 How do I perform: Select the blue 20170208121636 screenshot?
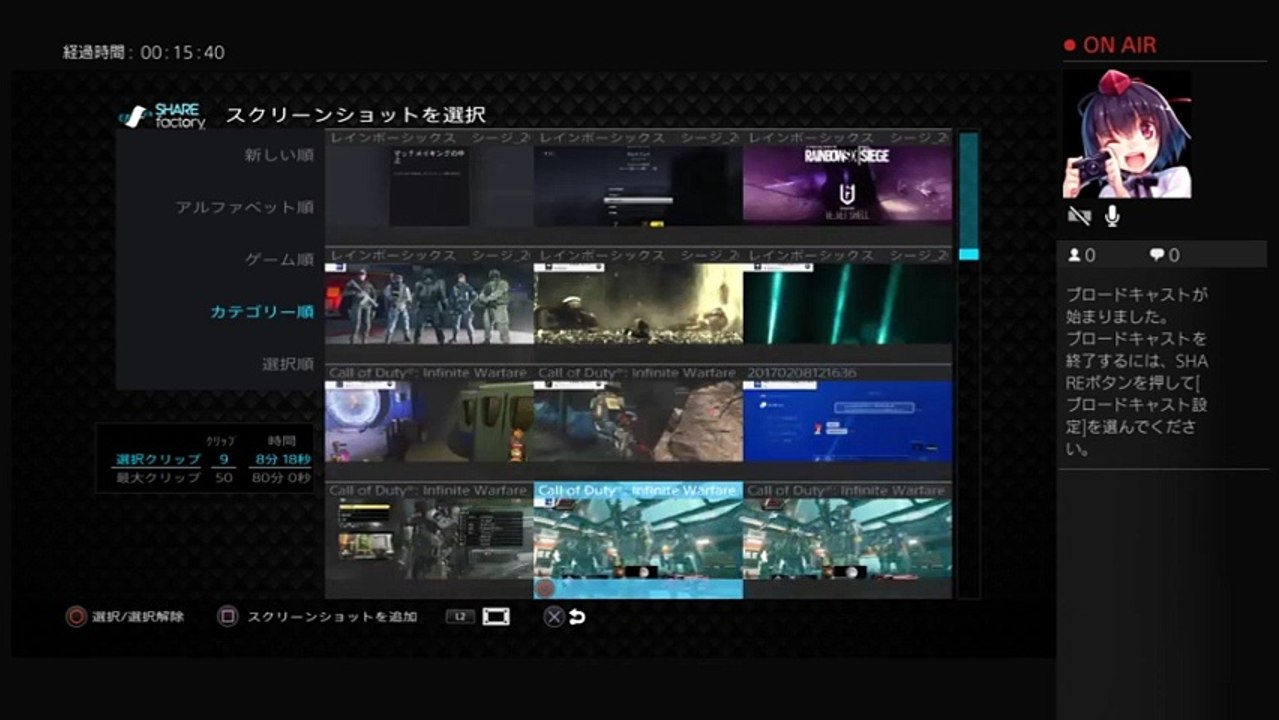[847, 421]
